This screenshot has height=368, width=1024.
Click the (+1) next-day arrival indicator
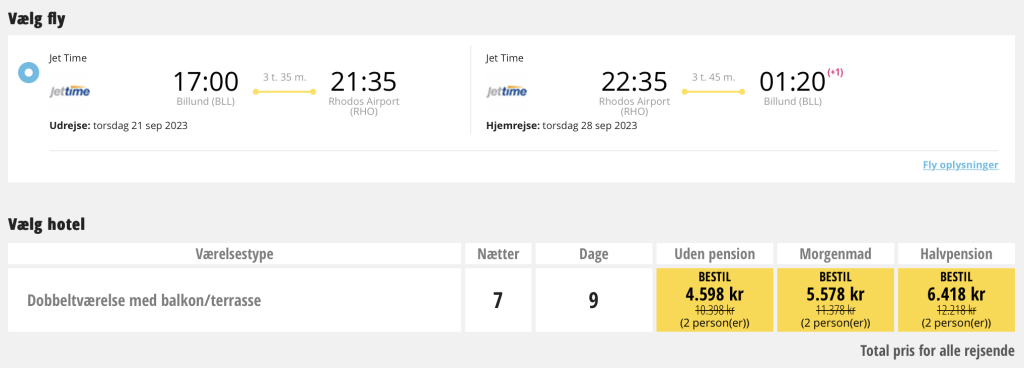(835, 73)
